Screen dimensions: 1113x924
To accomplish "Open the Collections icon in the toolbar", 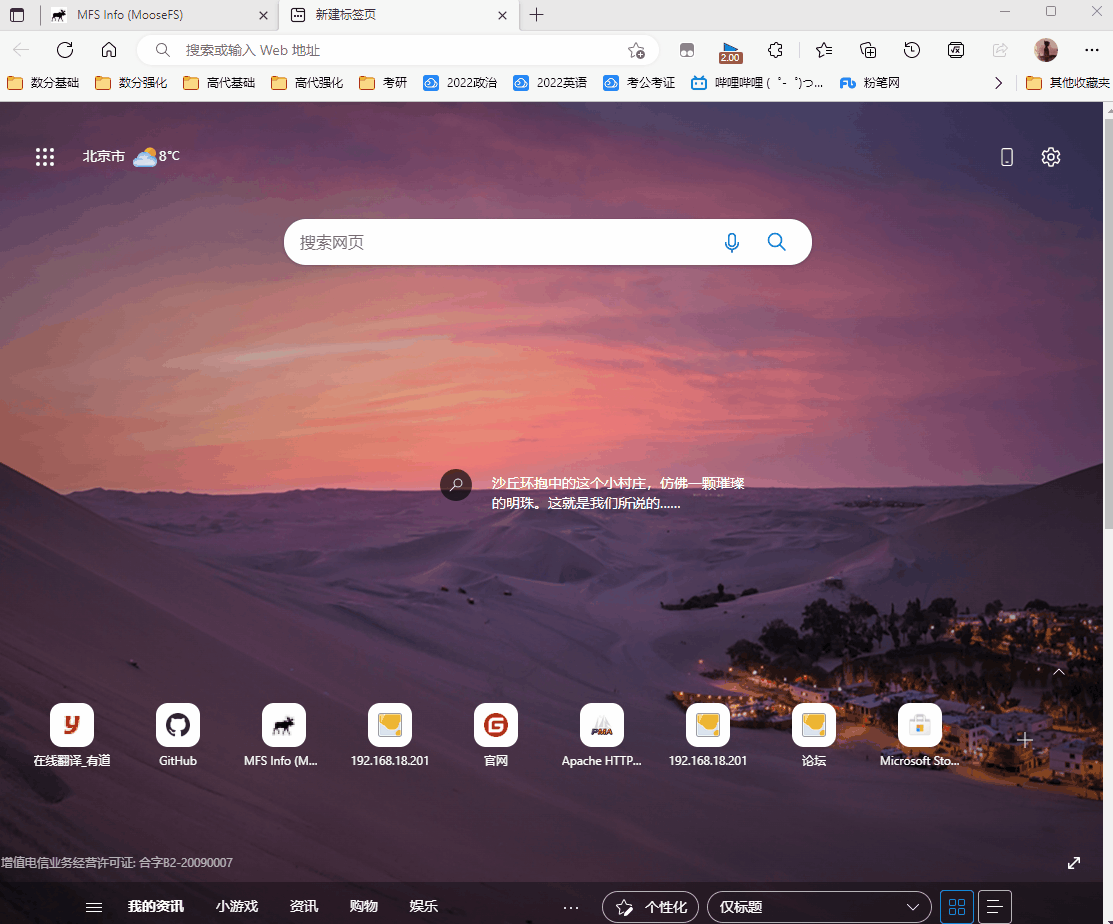I will 868,50.
